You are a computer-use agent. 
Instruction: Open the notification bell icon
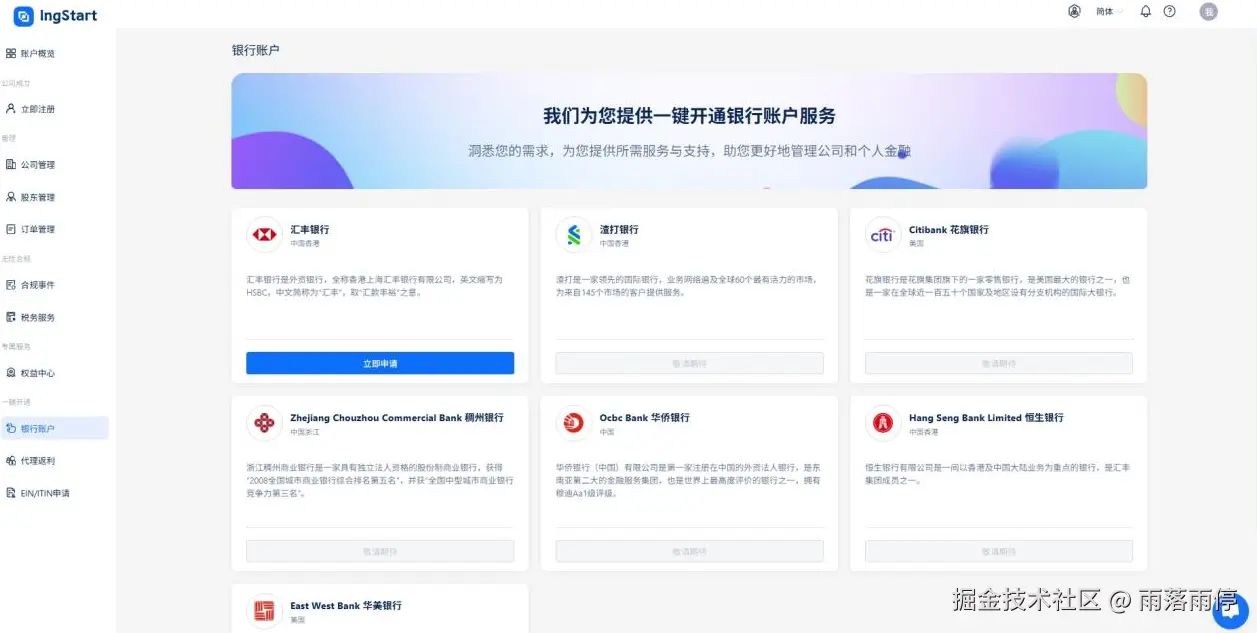click(1146, 12)
